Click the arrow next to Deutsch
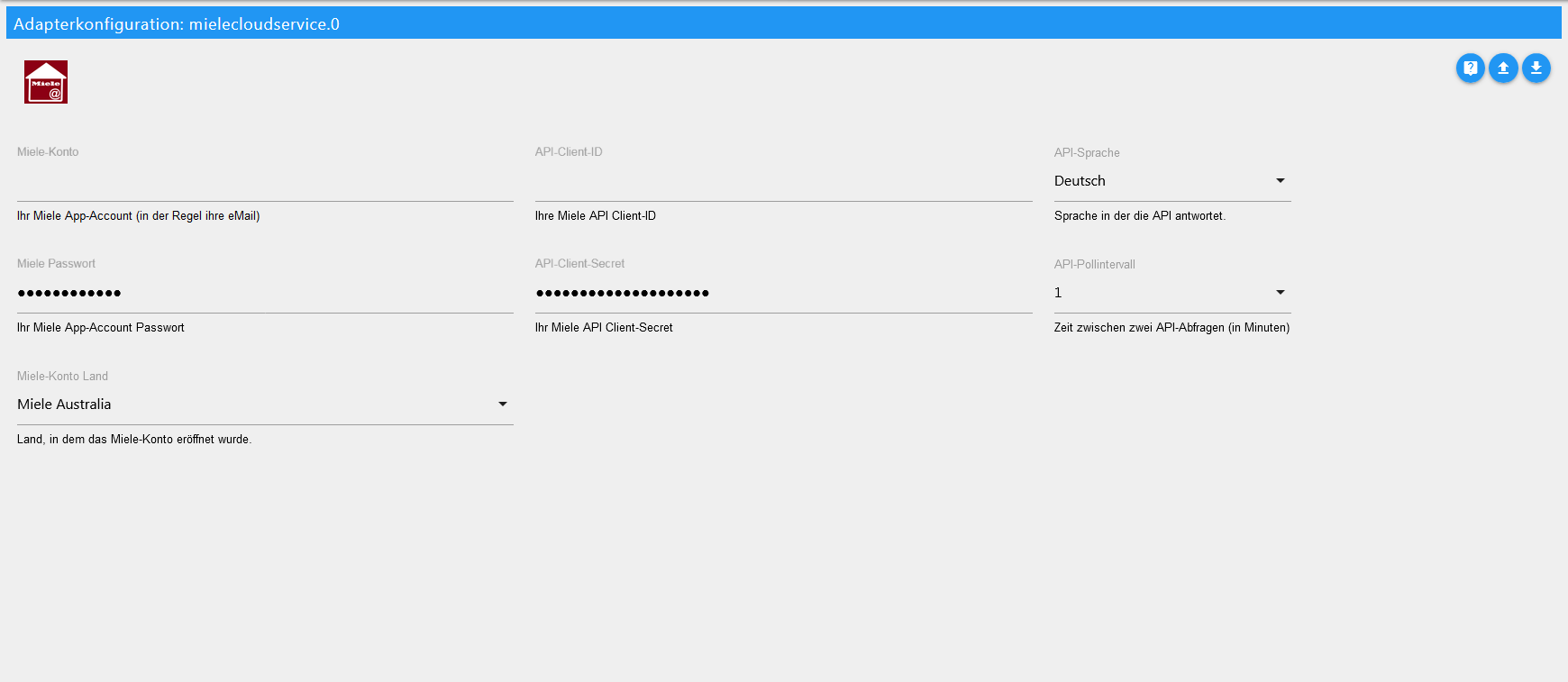Screen dimensions: 1568x682 point(1280,181)
